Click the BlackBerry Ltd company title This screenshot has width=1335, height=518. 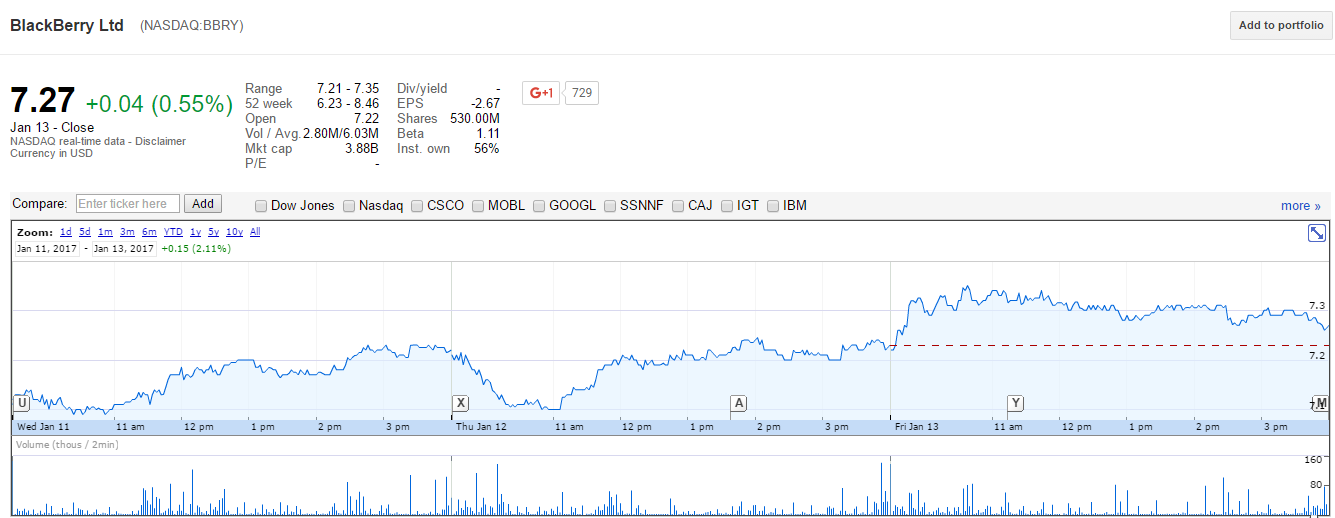(x=67, y=25)
